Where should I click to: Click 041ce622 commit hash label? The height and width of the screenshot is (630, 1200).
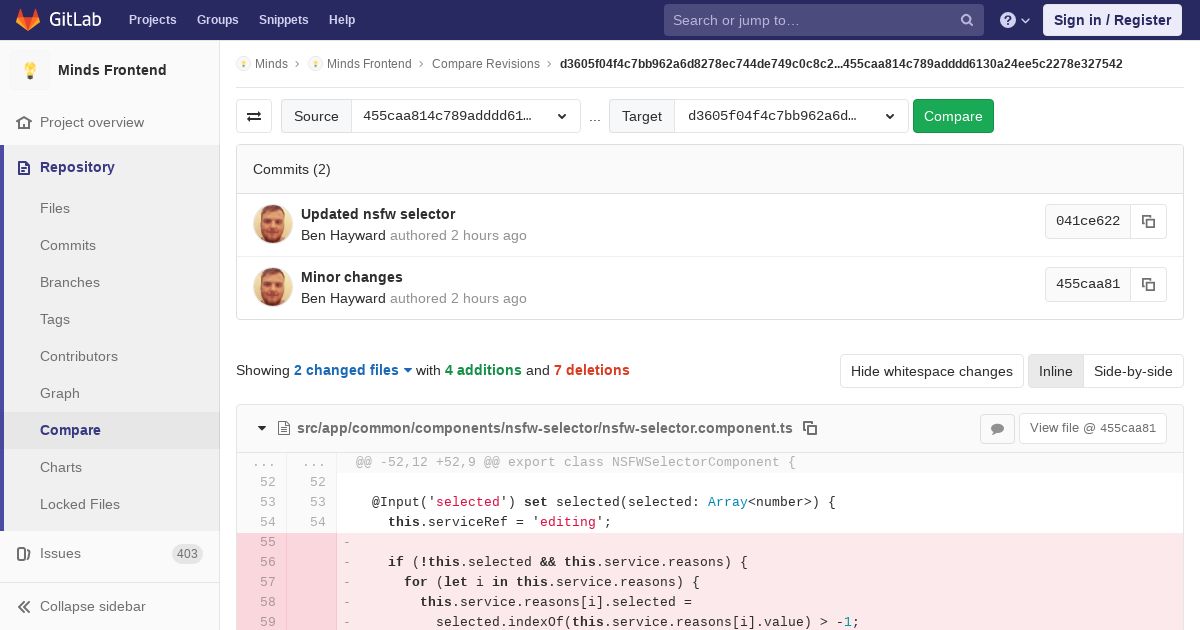[1088, 221]
